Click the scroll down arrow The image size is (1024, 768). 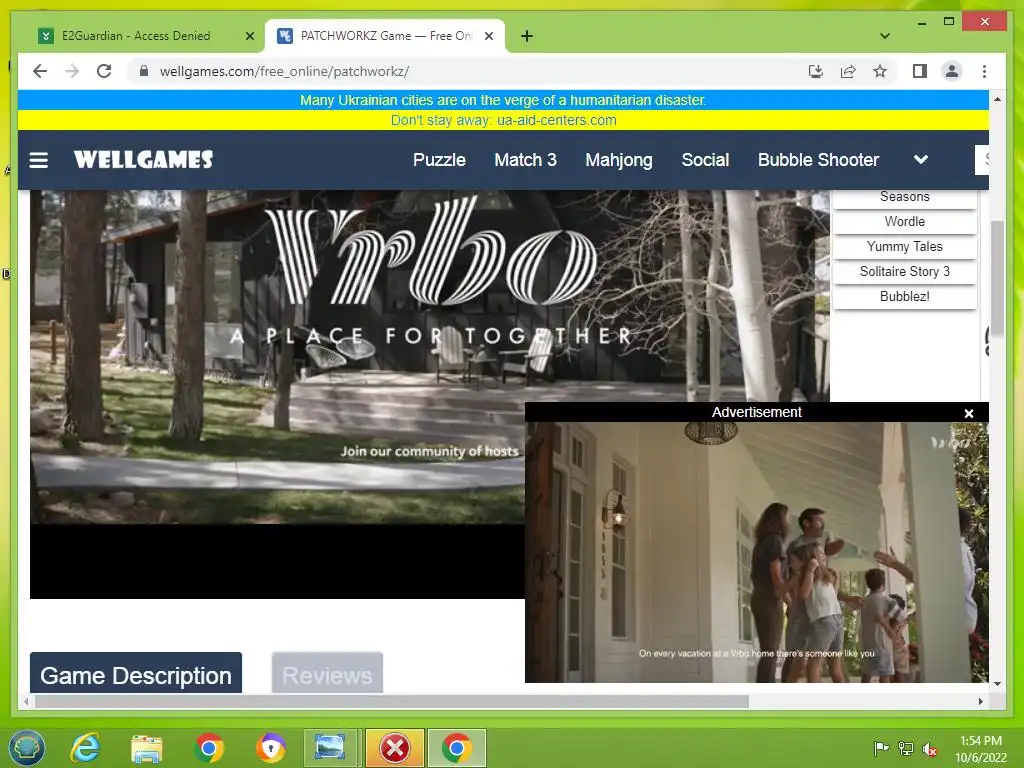click(x=997, y=684)
